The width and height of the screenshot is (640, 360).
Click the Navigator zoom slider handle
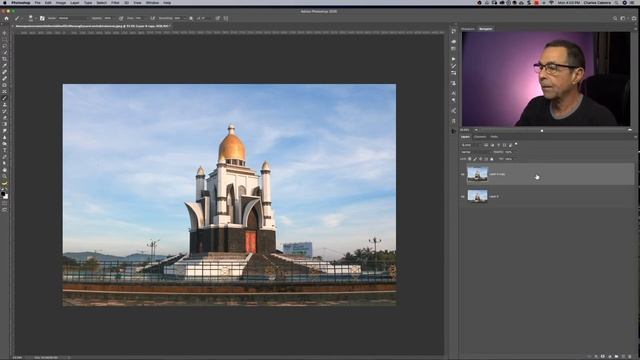[542, 131]
